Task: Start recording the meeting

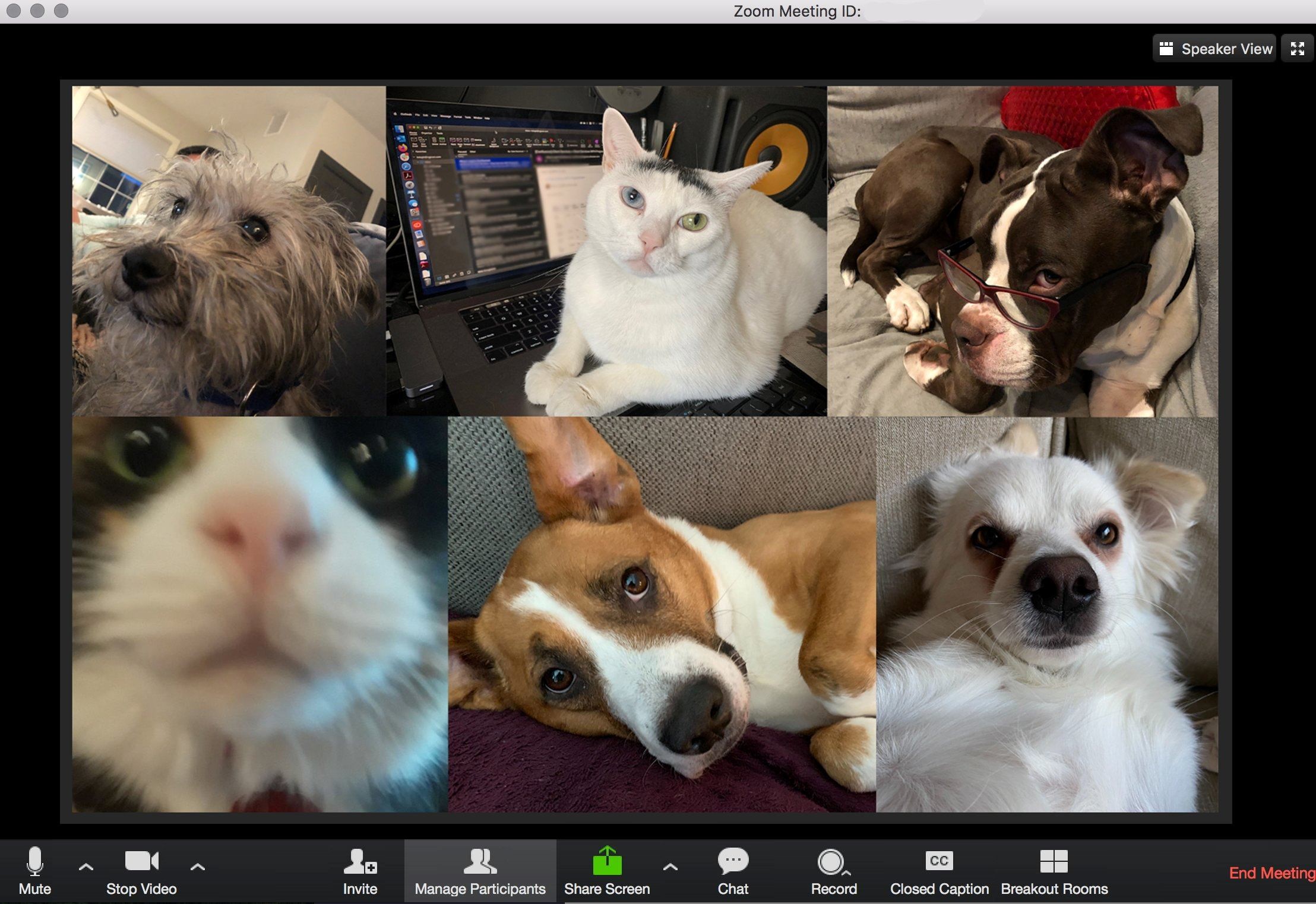Action: [x=834, y=871]
